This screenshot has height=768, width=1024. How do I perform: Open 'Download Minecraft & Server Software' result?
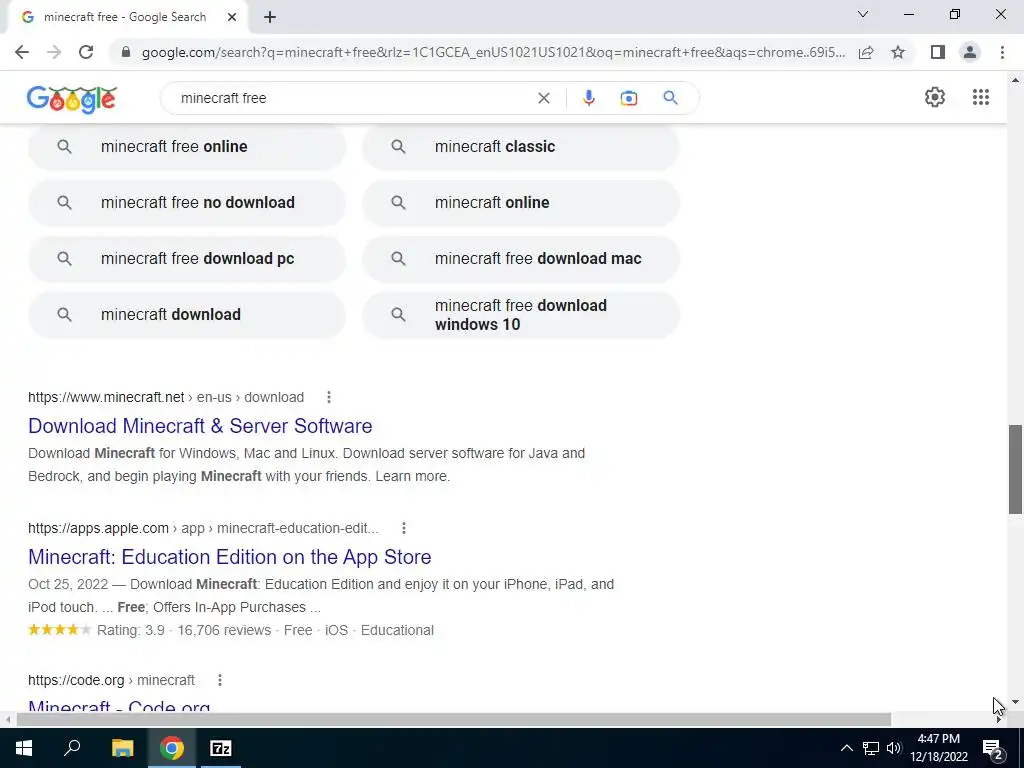200,426
